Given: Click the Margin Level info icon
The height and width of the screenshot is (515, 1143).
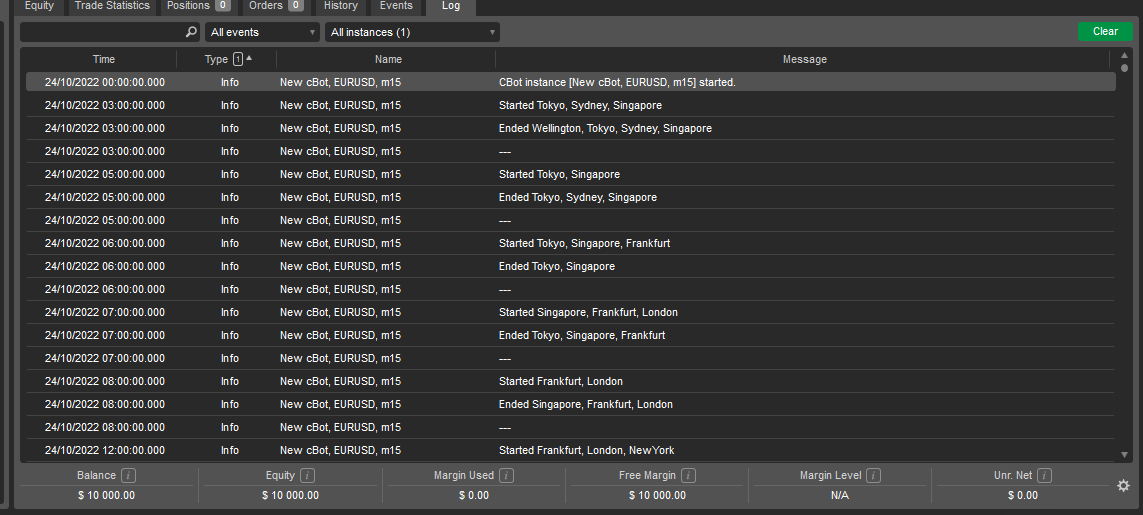Looking at the screenshot, I should point(873,476).
